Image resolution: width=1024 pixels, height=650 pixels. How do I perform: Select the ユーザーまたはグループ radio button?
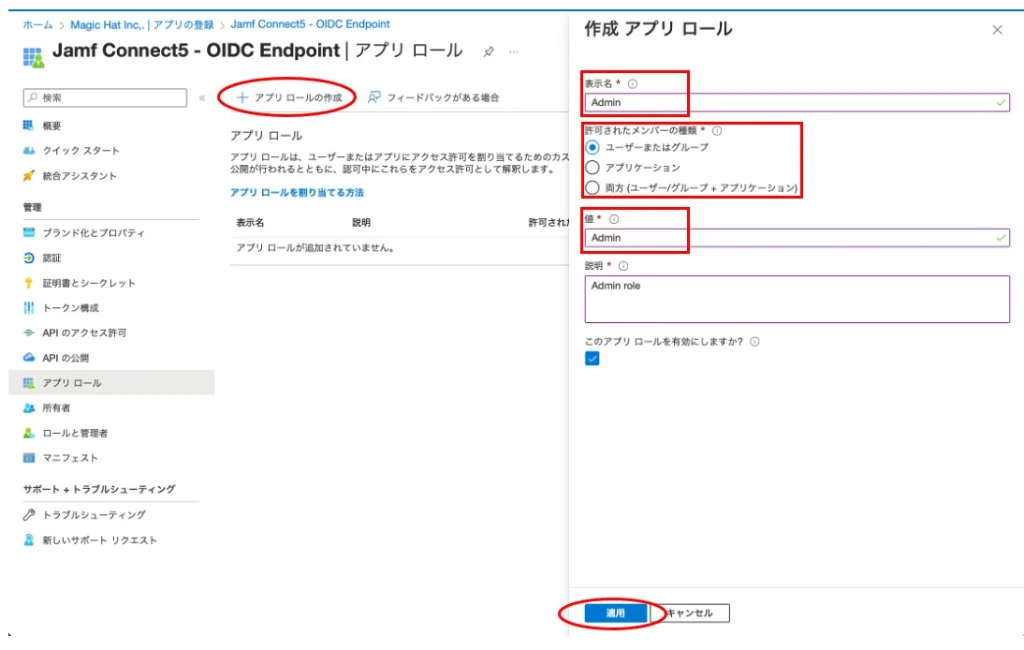592,147
